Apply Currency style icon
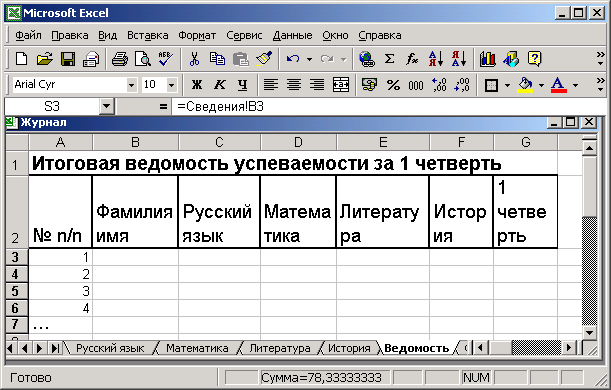Viewport: 611px width, 390px height. [x=369, y=85]
